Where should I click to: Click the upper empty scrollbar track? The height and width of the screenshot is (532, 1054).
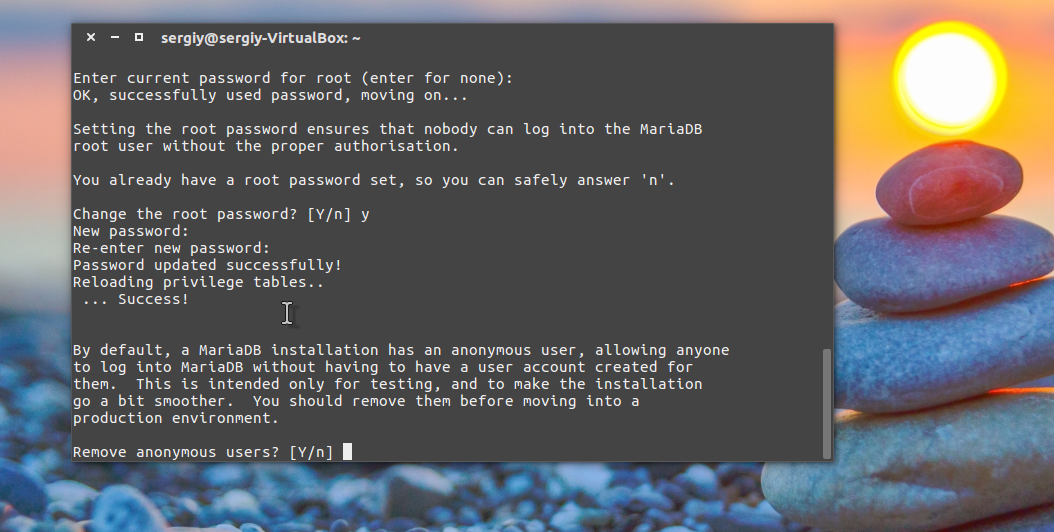pos(825,200)
